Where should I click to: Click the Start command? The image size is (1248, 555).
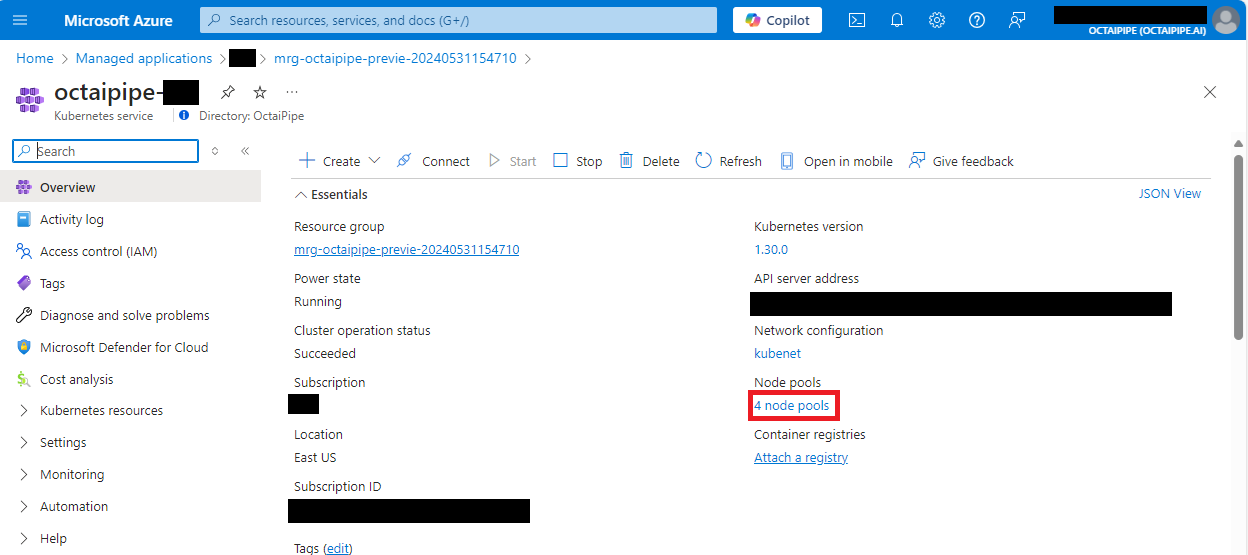tap(512, 161)
